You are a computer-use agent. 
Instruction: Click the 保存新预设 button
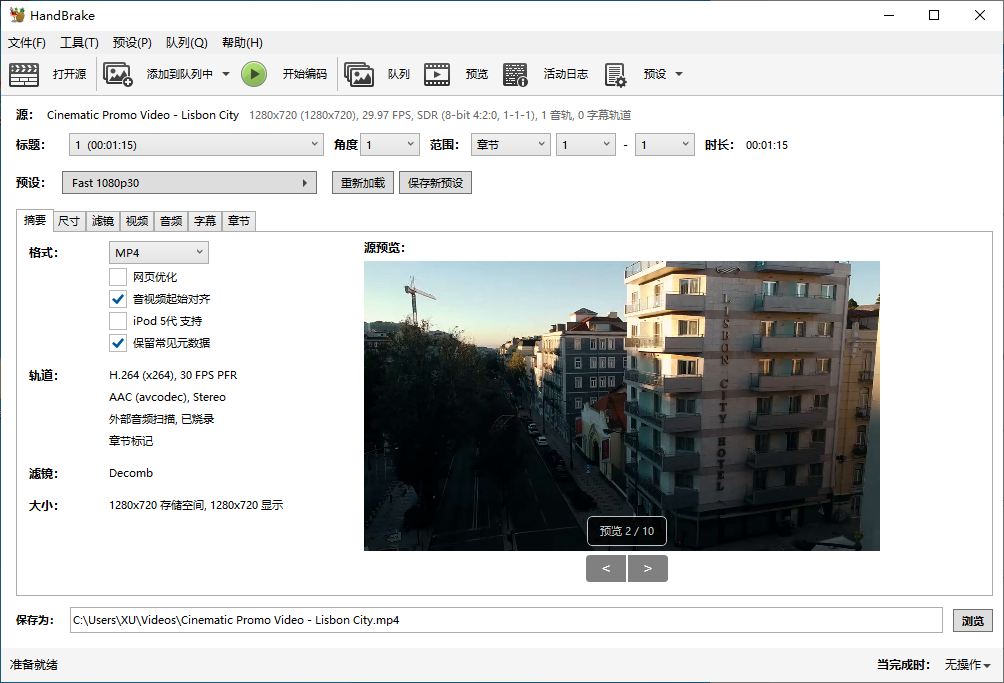click(x=434, y=183)
